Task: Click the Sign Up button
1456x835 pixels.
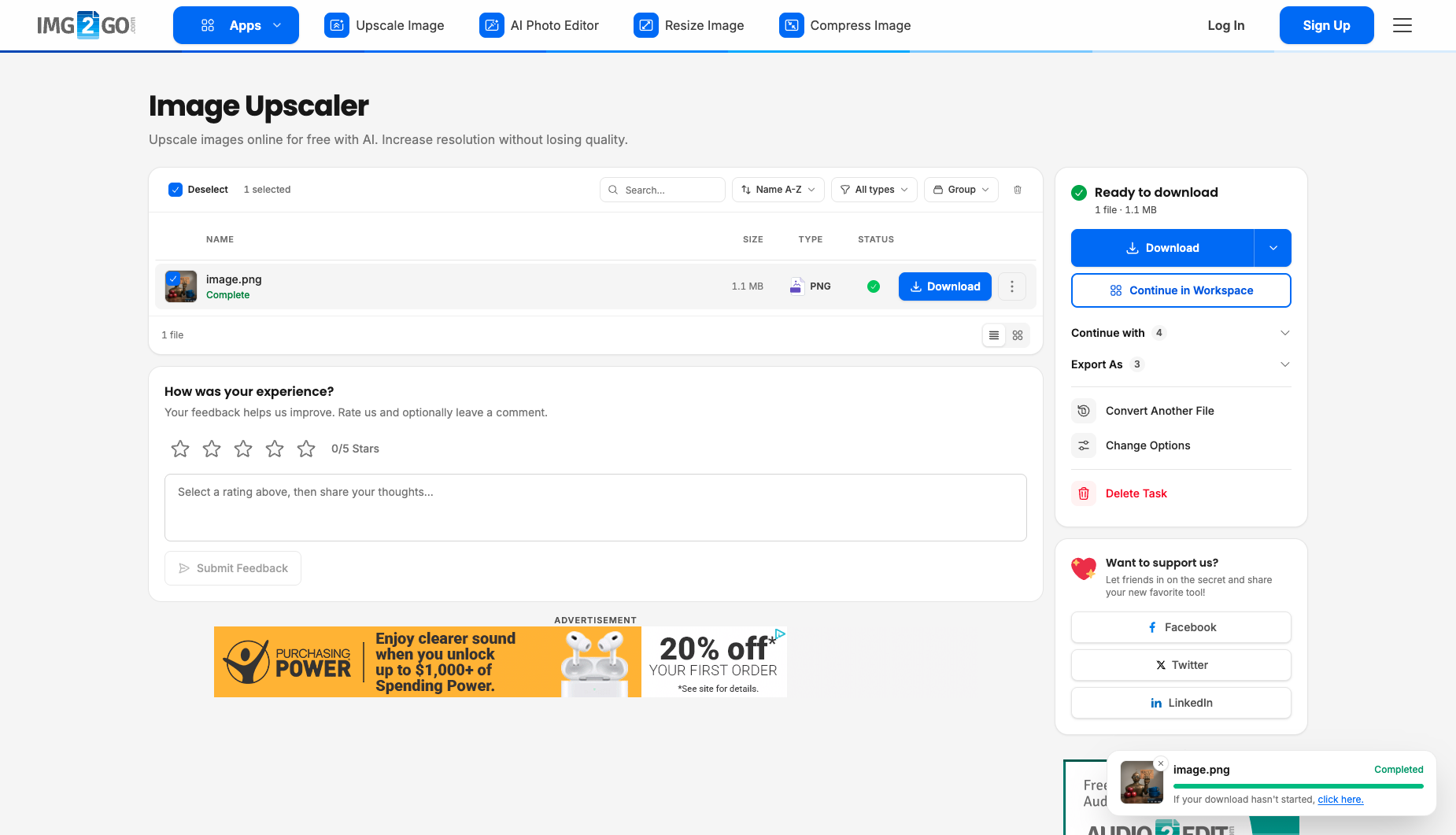Action: [x=1327, y=25]
